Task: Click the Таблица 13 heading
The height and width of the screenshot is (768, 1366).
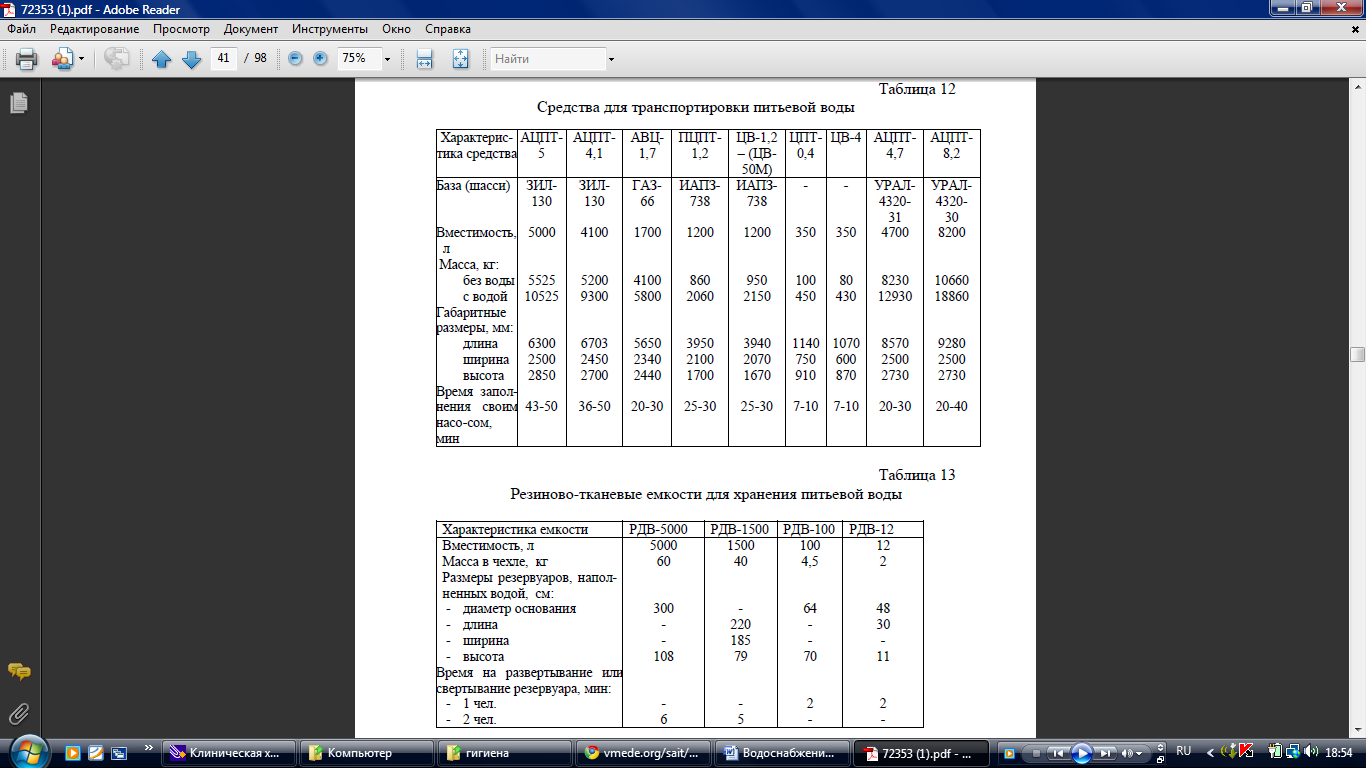Action: (x=917, y=475)
